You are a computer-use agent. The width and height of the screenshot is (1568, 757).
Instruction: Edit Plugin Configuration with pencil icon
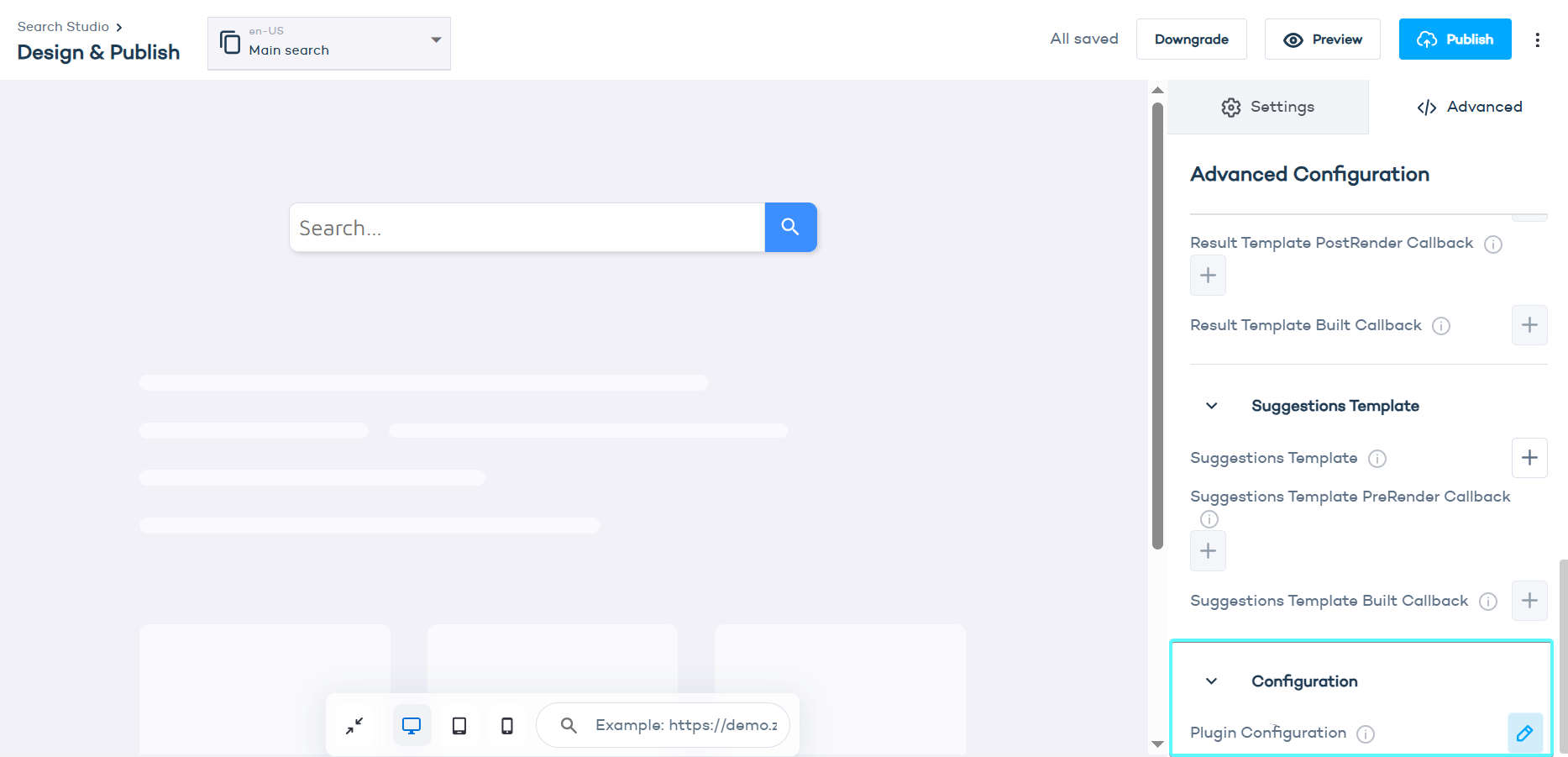[x=1524, y=733]
